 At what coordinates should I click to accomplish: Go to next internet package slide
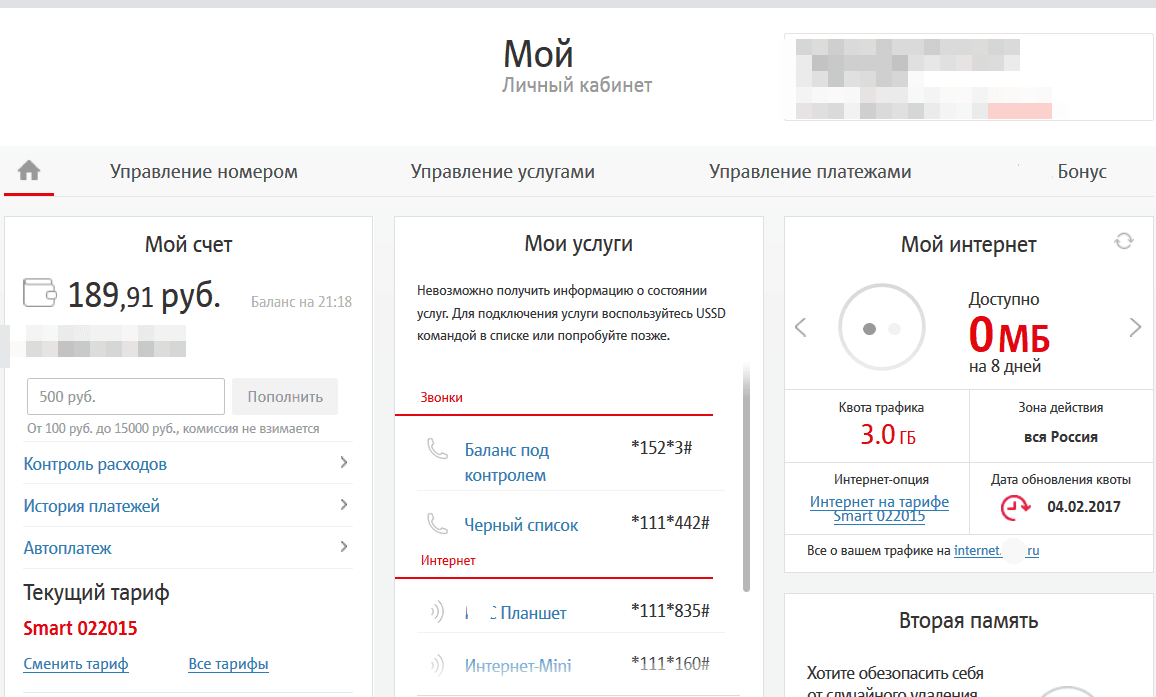1135,327
